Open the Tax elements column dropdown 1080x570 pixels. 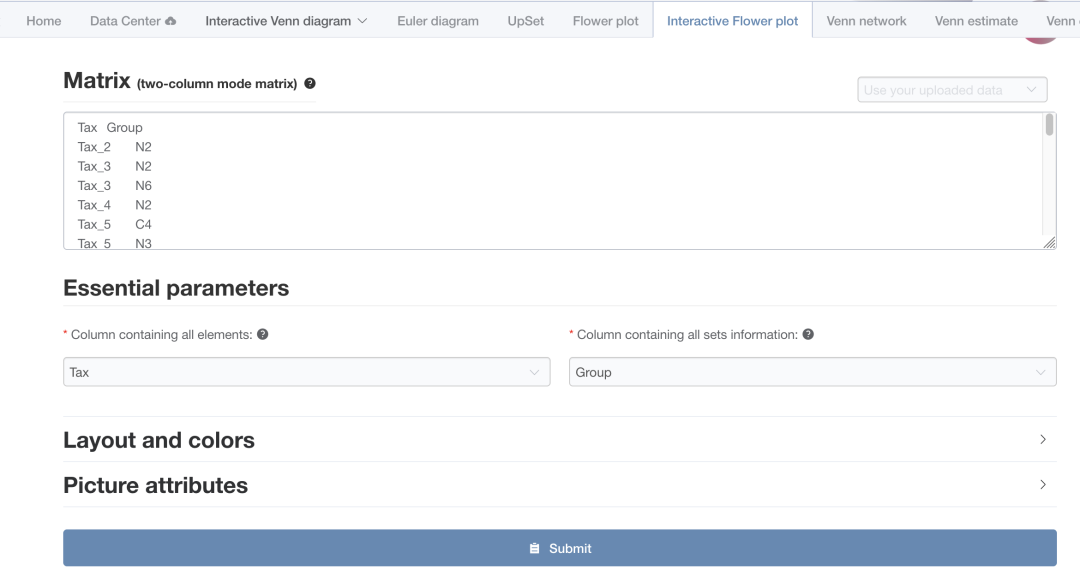click(307, 372)
